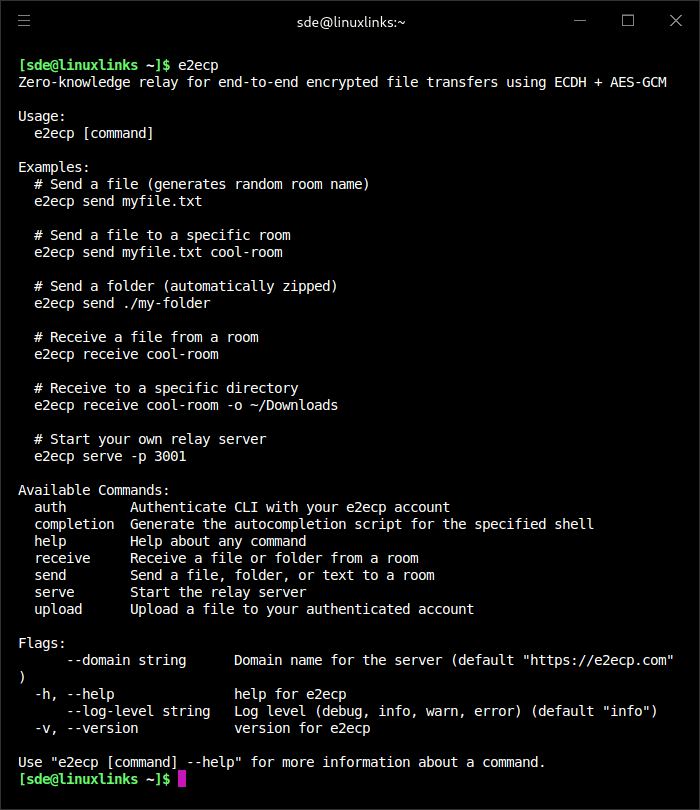Click the '--log-level string' flag
The width and height of the screenshot is (700, 810).
coord(138,711)
